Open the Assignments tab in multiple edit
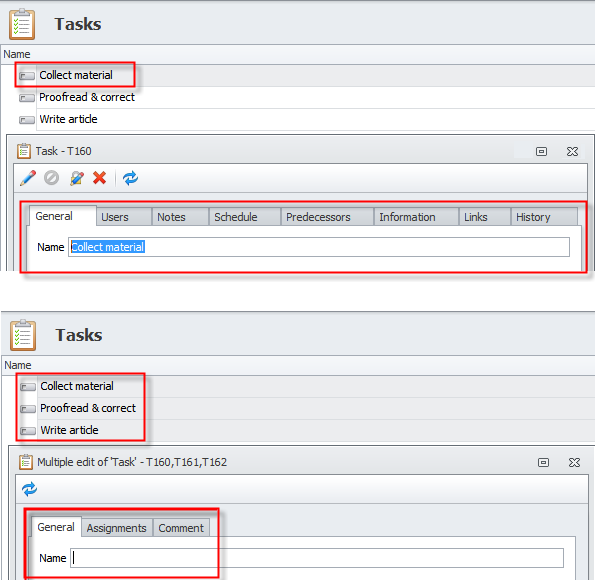This screenshot has height=580, width=596. click(117, 528)
